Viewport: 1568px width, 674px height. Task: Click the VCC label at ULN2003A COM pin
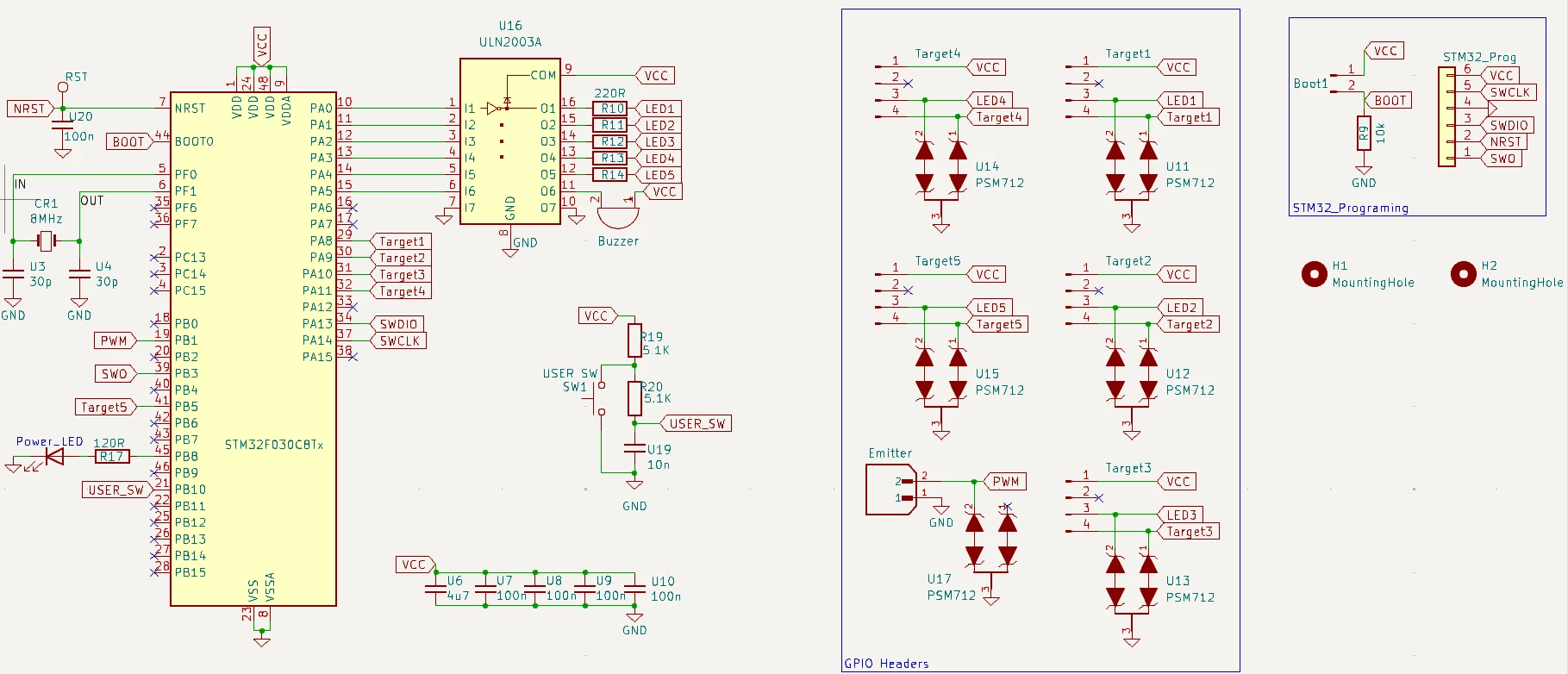tap(655, 76)
